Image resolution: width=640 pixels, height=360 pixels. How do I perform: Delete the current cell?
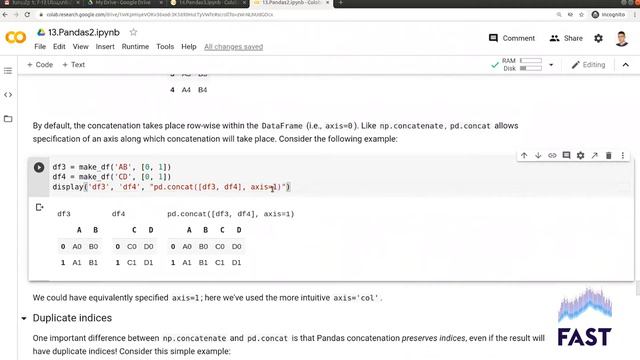(609, 156)
